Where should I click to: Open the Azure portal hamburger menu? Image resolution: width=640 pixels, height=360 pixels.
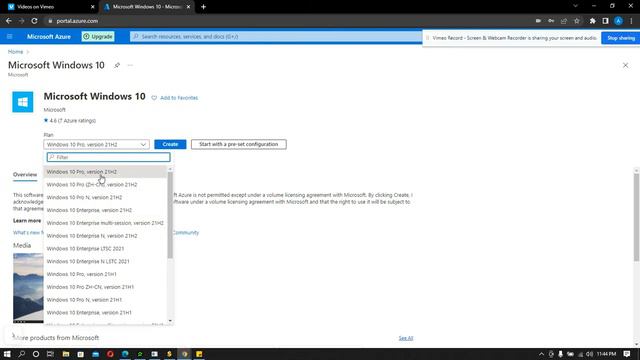tap(10, 37)
